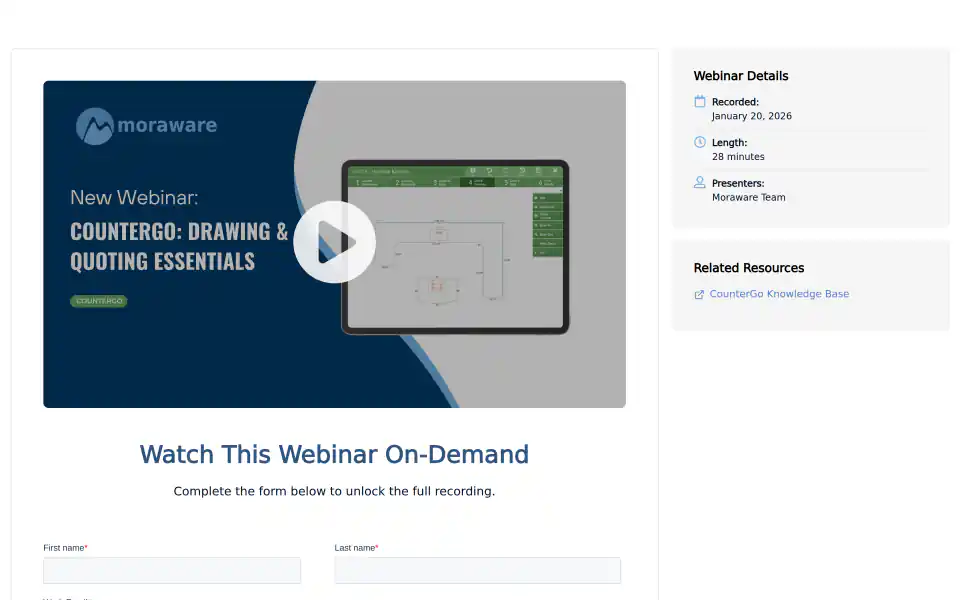Click the person icon next to Presenters

click(700, 182)
